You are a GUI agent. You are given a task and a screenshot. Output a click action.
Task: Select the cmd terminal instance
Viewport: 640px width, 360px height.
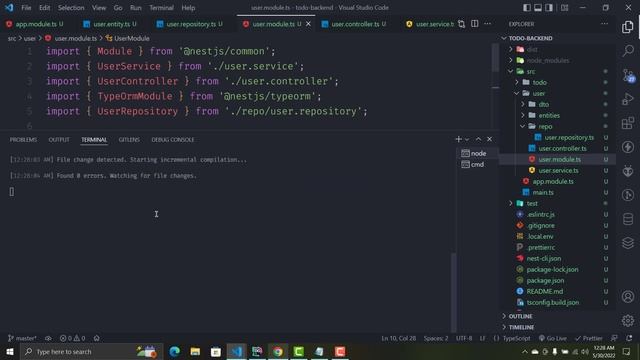pos(477,164)
